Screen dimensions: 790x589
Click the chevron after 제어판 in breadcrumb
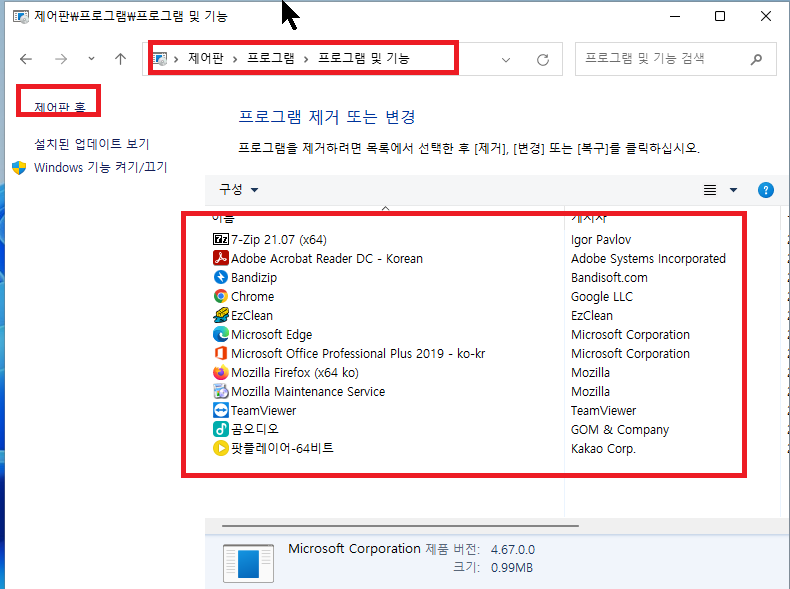click(x=235, y=59)
